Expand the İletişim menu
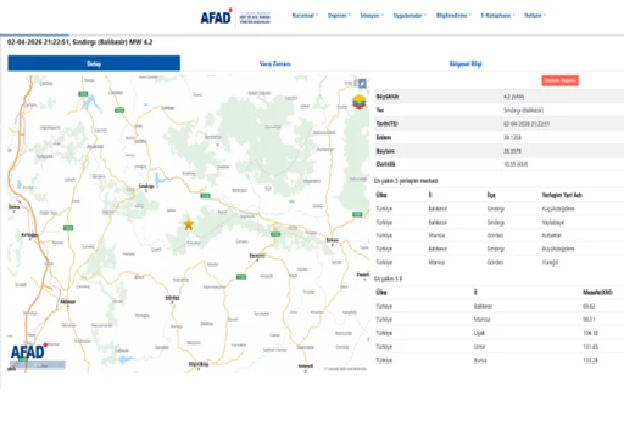Screen dimensions: 628x421 [535, 16]
